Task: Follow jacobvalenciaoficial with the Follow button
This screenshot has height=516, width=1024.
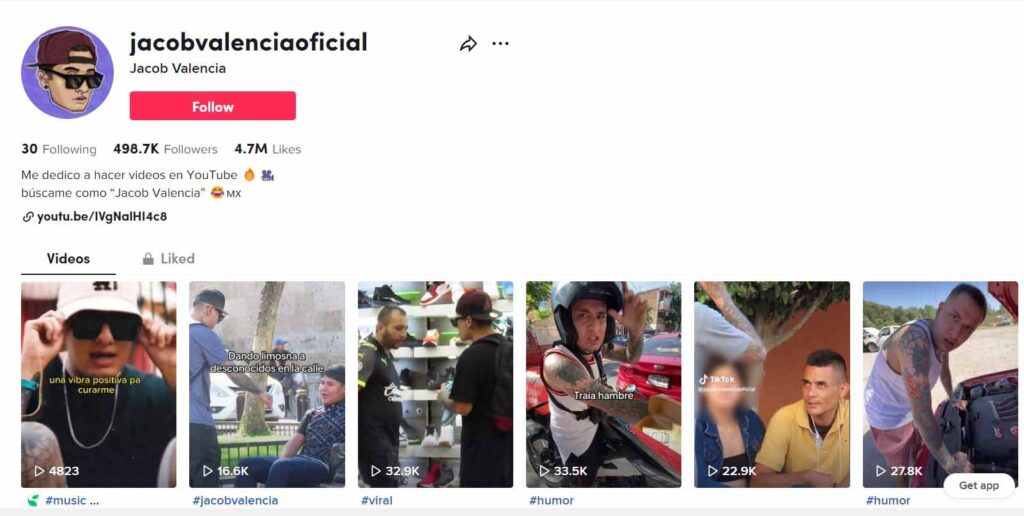Action: (213, 106)
